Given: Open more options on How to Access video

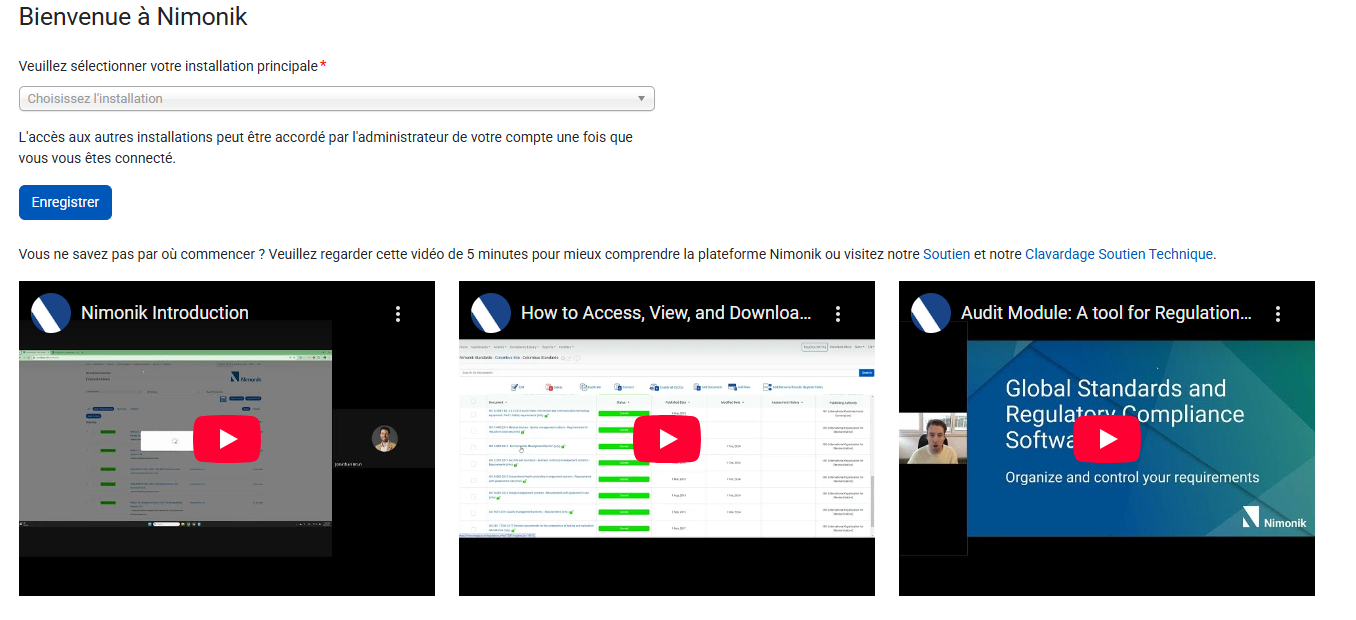Looking at the screenshot, I should point(838,314).
